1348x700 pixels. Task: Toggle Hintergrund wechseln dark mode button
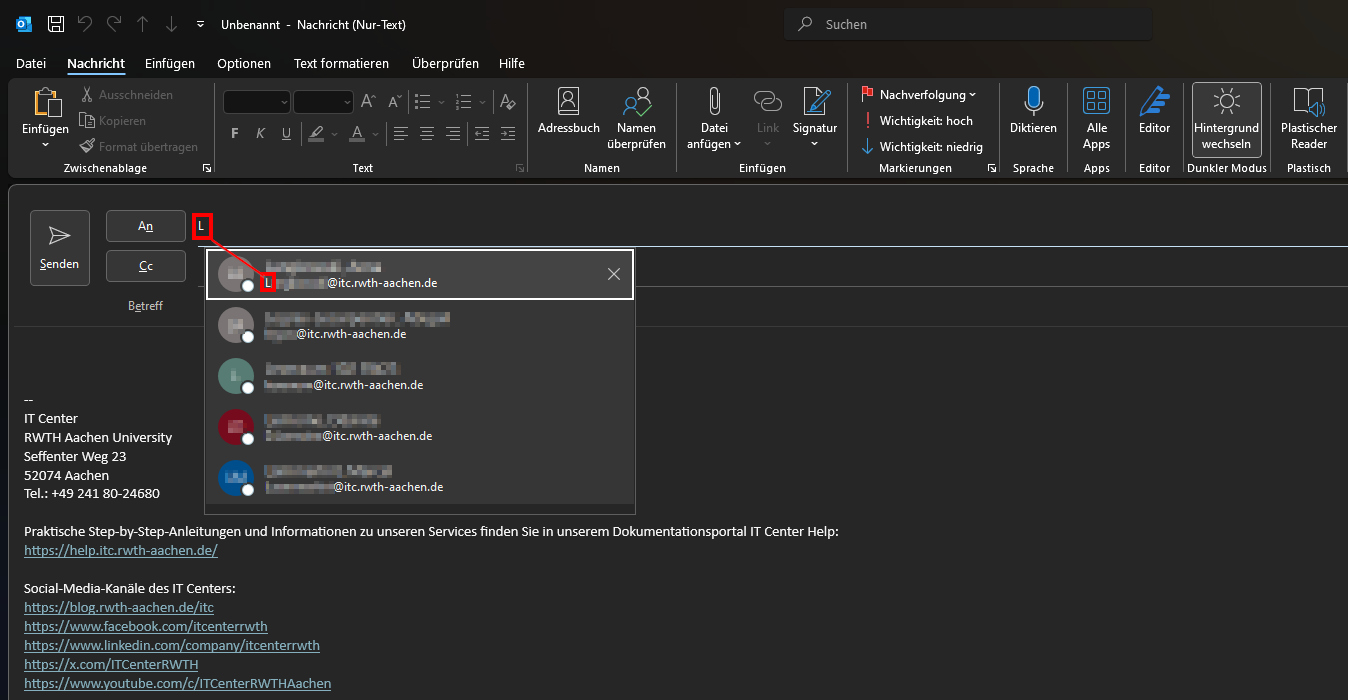tap(1226, 119)
